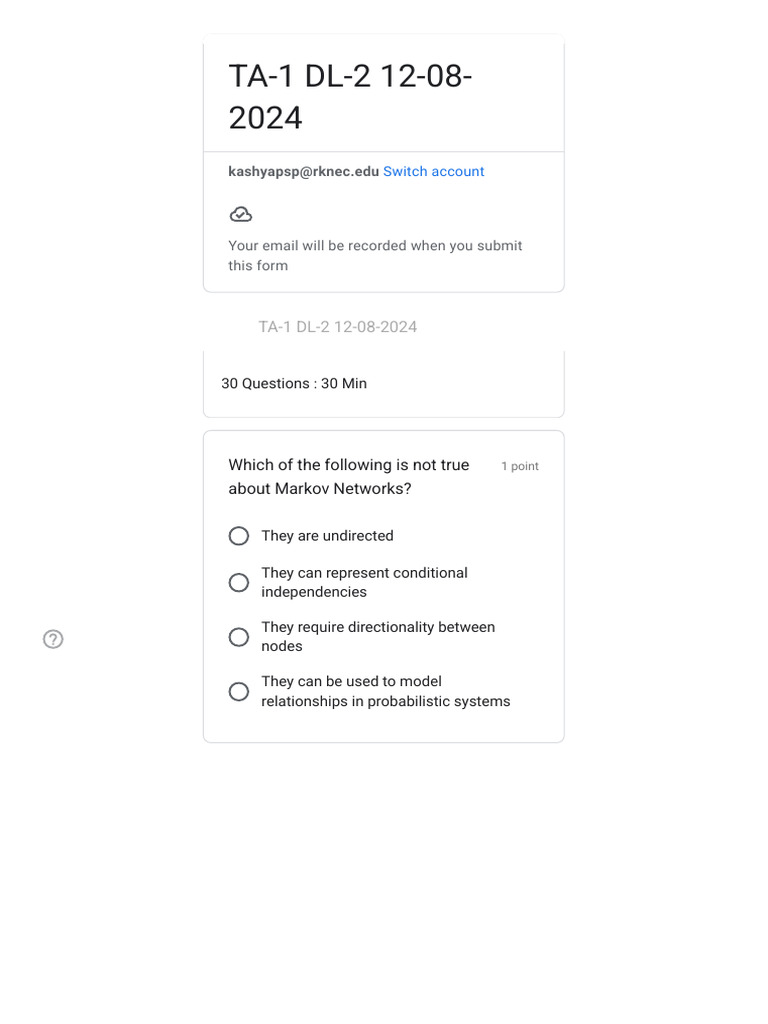Open the help question mark icon
Viewport: 768px width, 1024px height.
(x=54, y=639)
